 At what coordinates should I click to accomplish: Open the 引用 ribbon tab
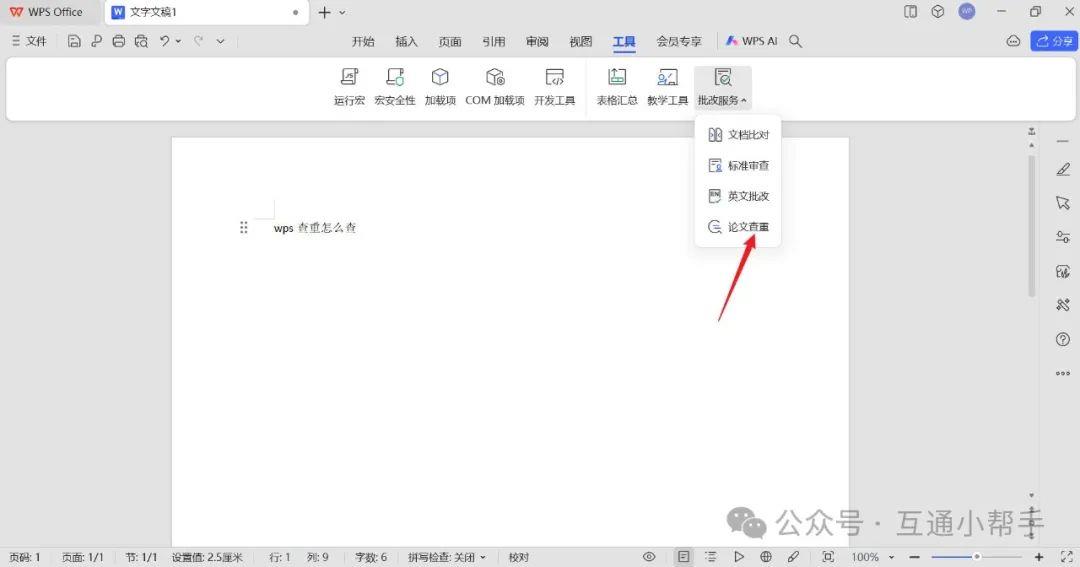pyautogui.click(x=493, y=41)
